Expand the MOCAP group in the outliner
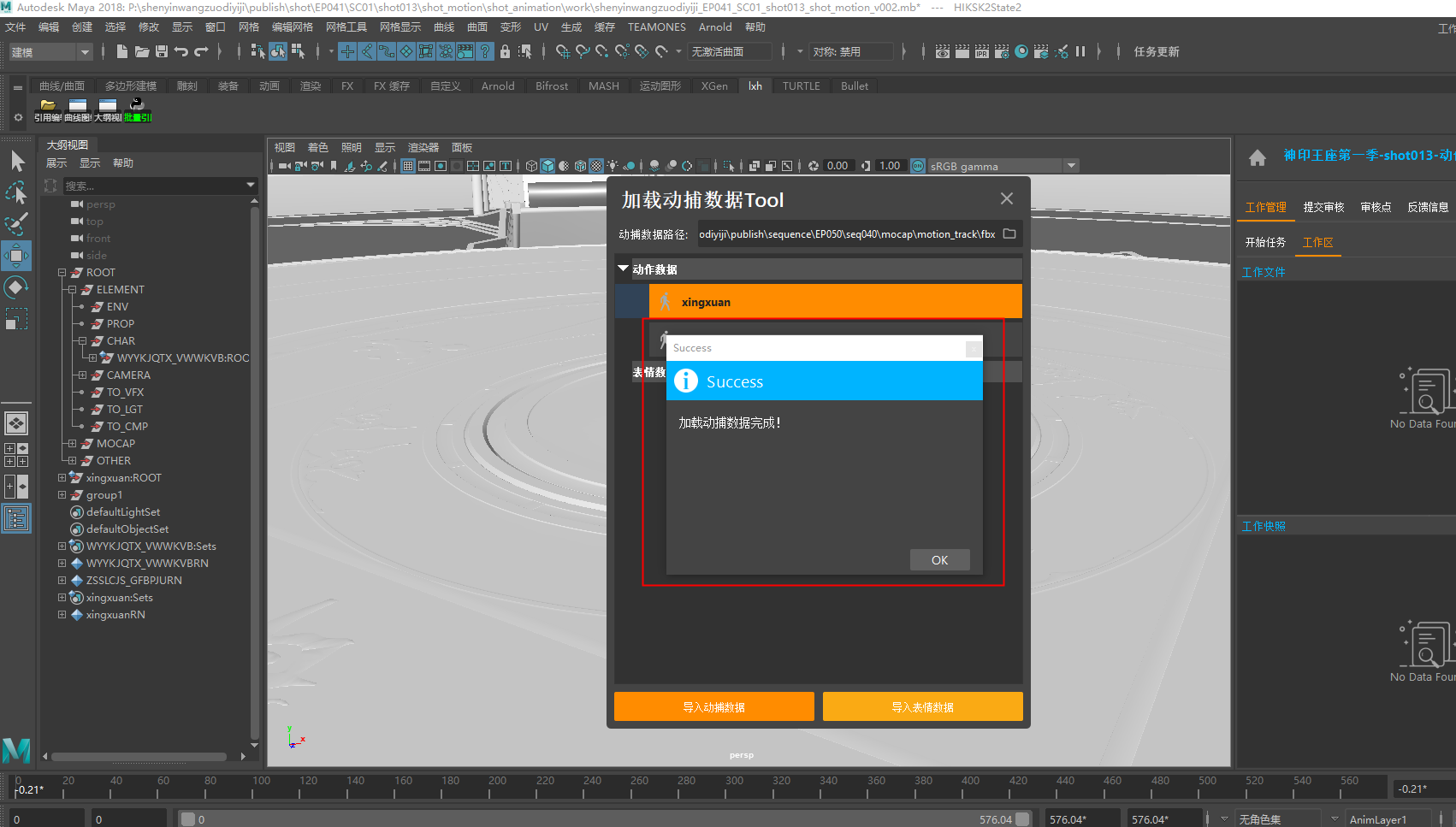 pos(72,444)
